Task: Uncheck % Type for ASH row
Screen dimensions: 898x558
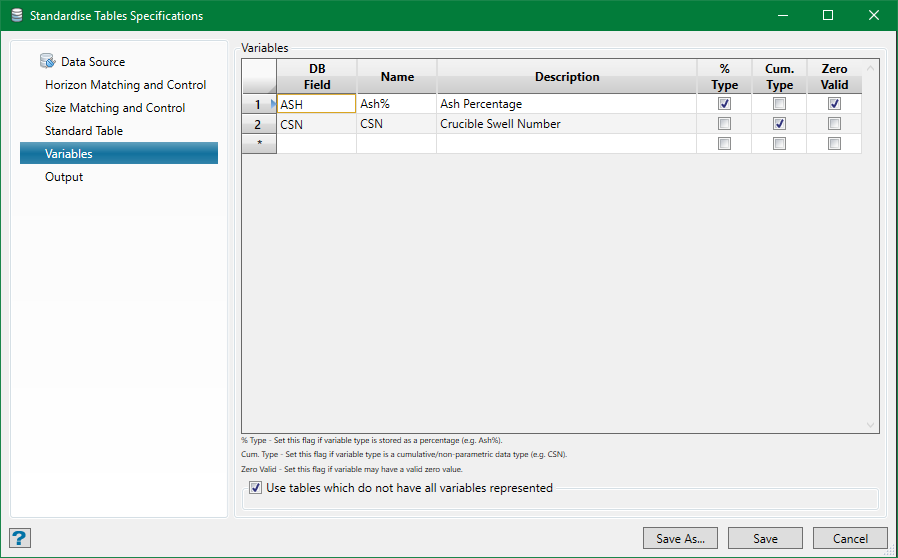Action: click(724, 104)
